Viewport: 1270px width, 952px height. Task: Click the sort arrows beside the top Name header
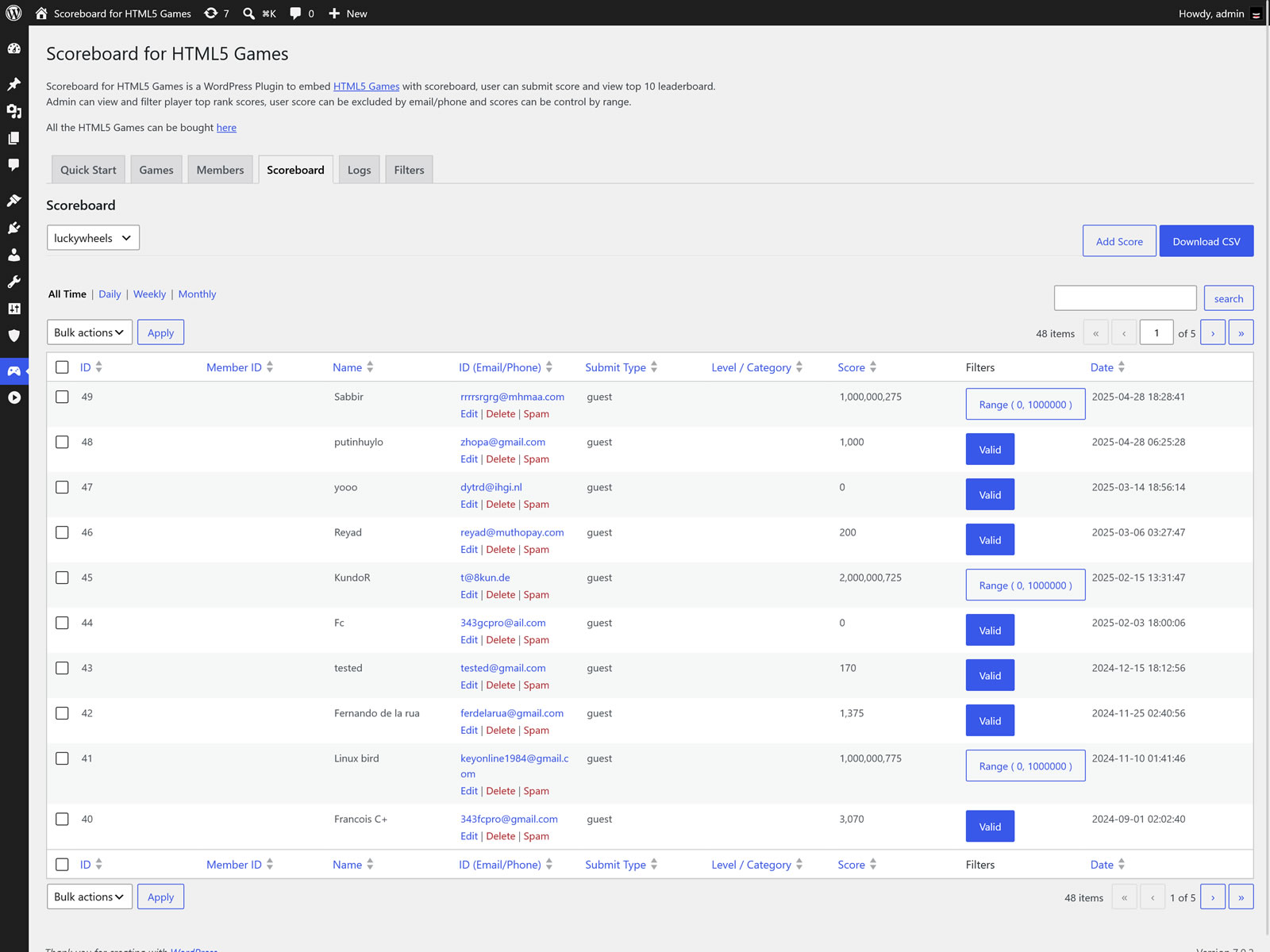370,367
